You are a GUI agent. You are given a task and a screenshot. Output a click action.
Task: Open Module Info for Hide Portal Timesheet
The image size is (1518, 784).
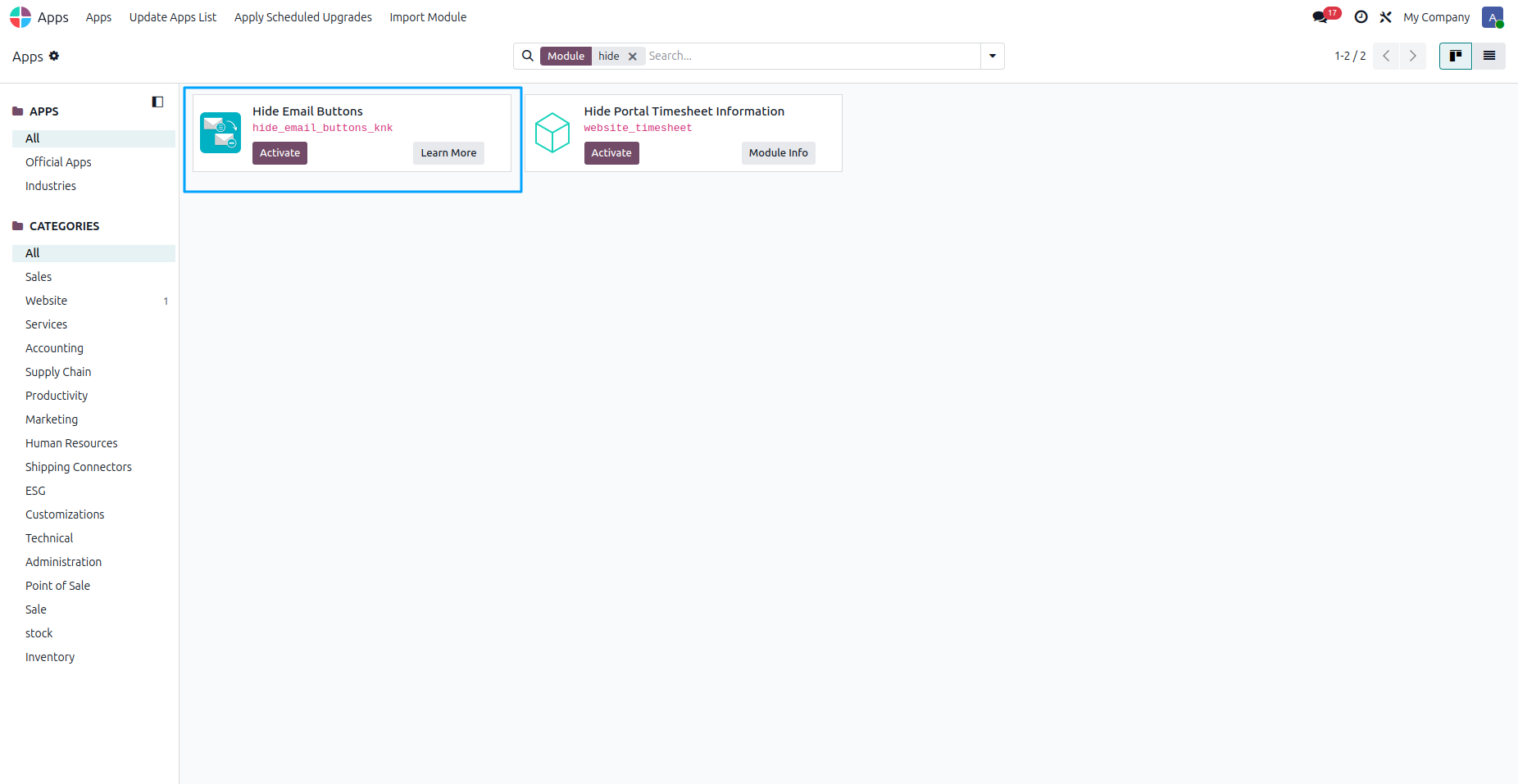778,153
